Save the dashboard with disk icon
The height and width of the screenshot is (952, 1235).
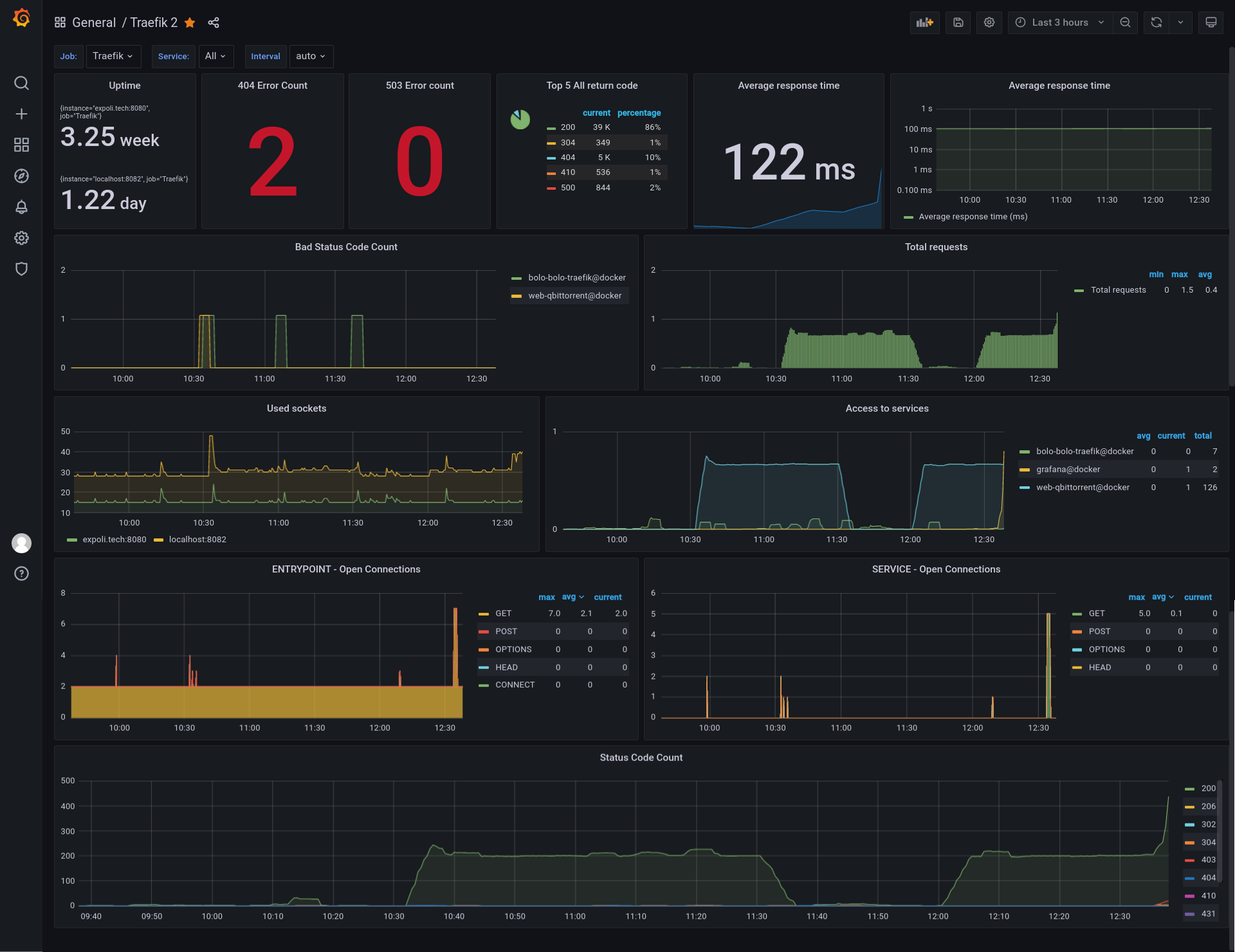958,23
